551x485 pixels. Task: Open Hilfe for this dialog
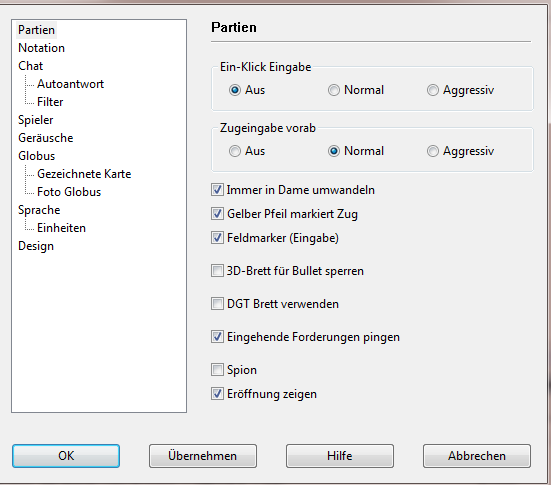[x=340, y=456]
